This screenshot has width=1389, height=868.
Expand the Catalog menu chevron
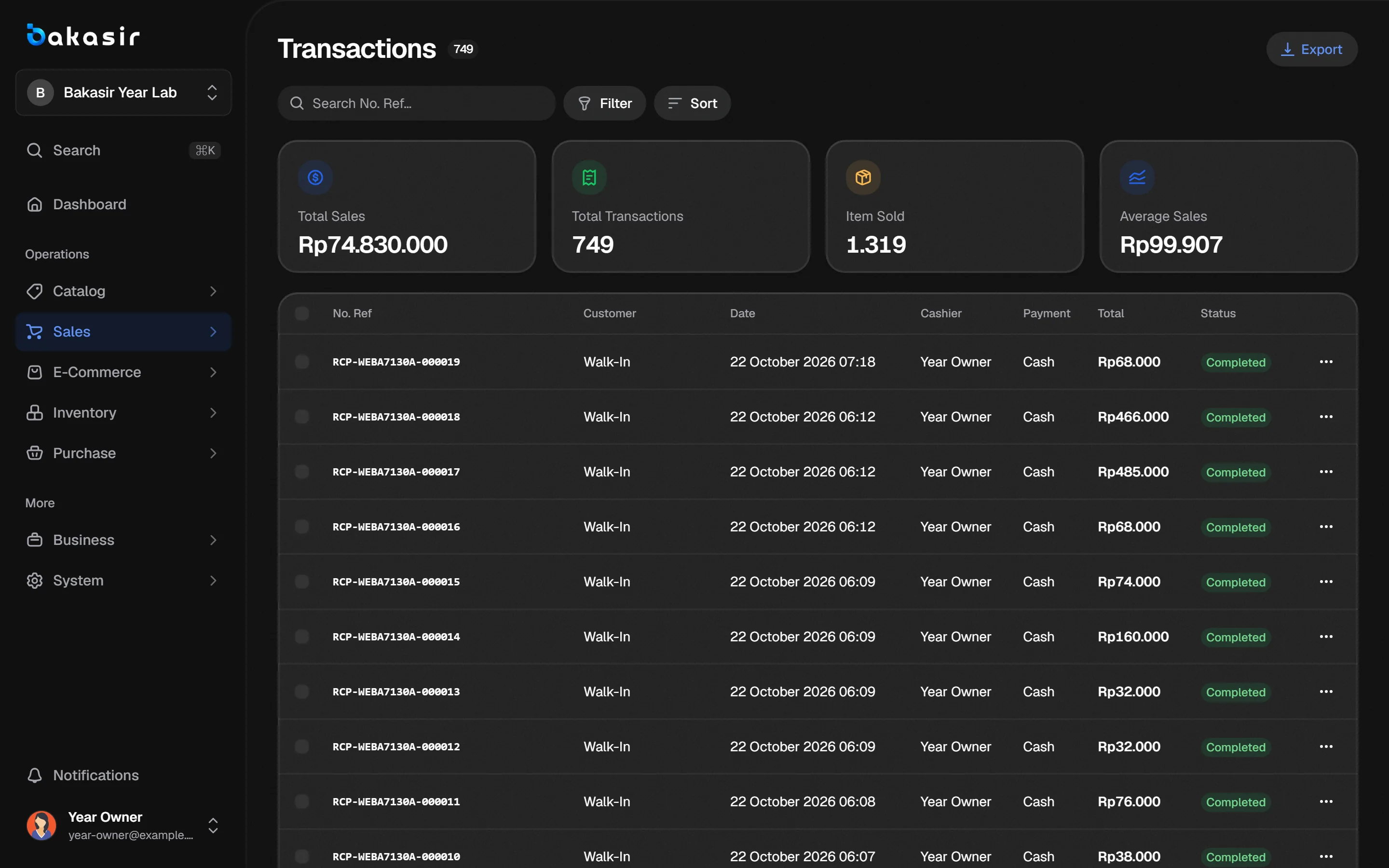[213, 291]
